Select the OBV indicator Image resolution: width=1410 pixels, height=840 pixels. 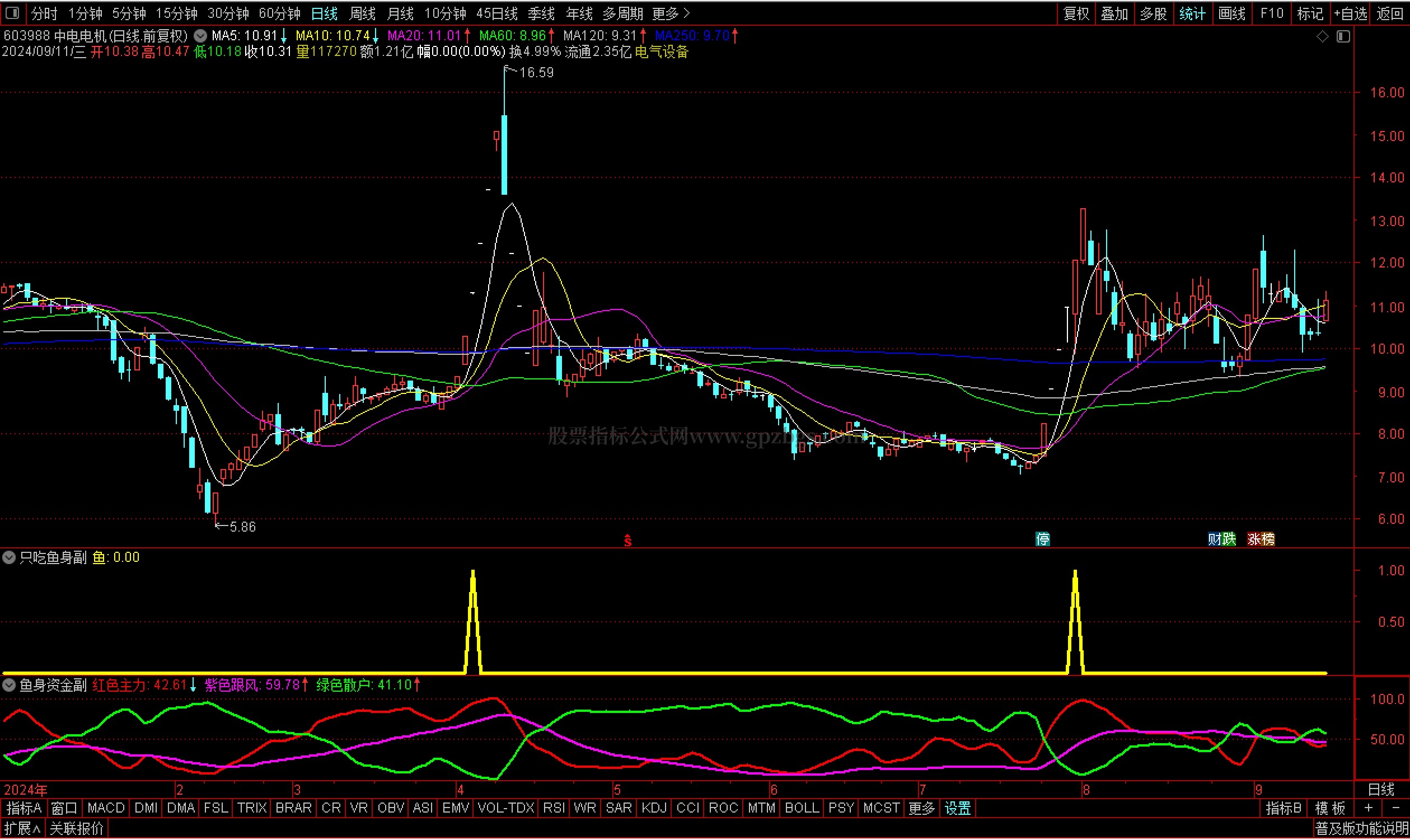coord(391,809)
